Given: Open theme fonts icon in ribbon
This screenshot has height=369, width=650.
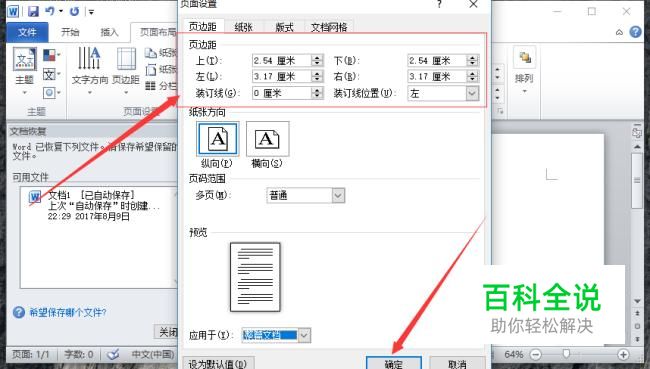Looking at the screenshot, I should click(x=51, y=74).
